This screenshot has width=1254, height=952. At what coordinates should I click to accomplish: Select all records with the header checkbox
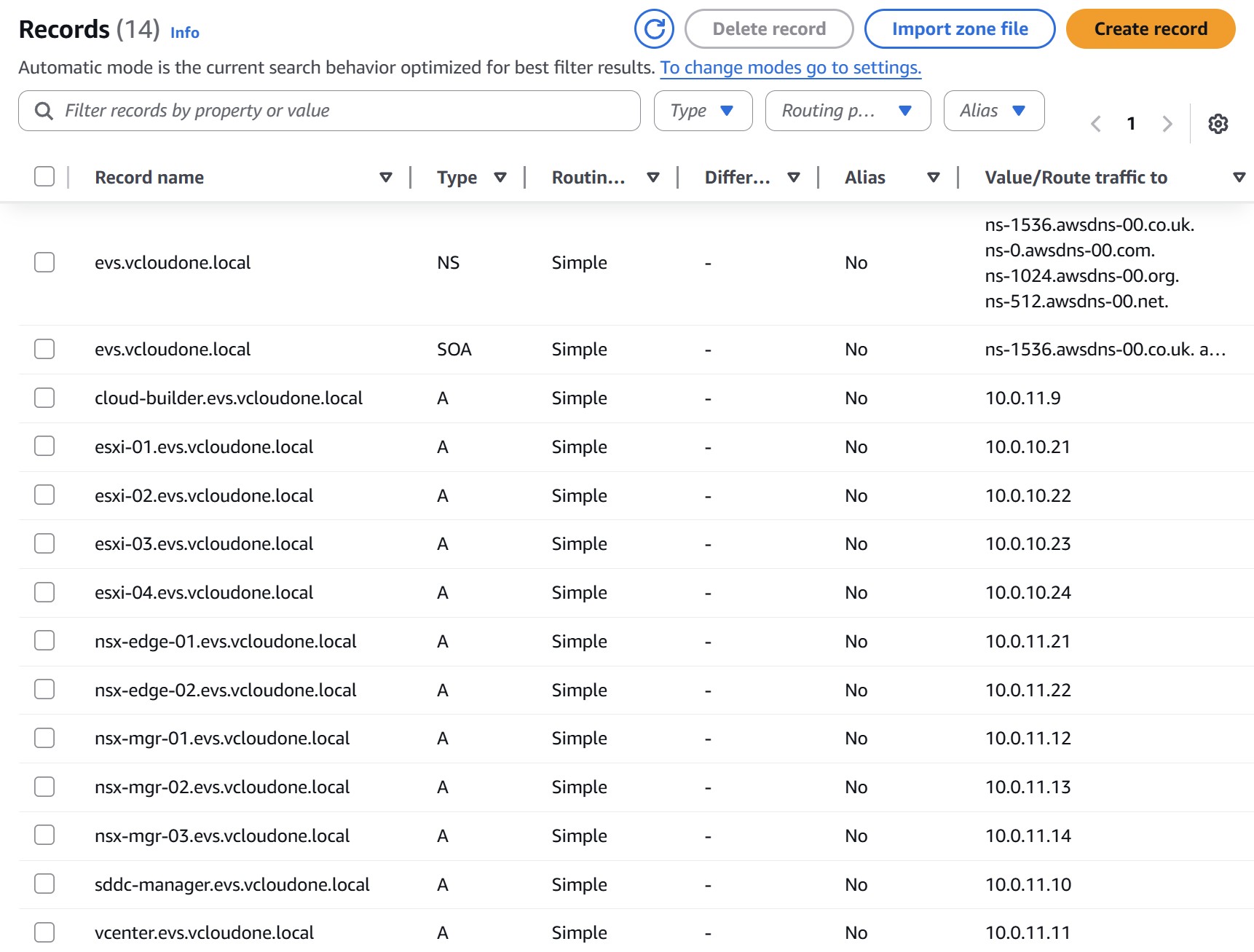[x=44, y=176]
